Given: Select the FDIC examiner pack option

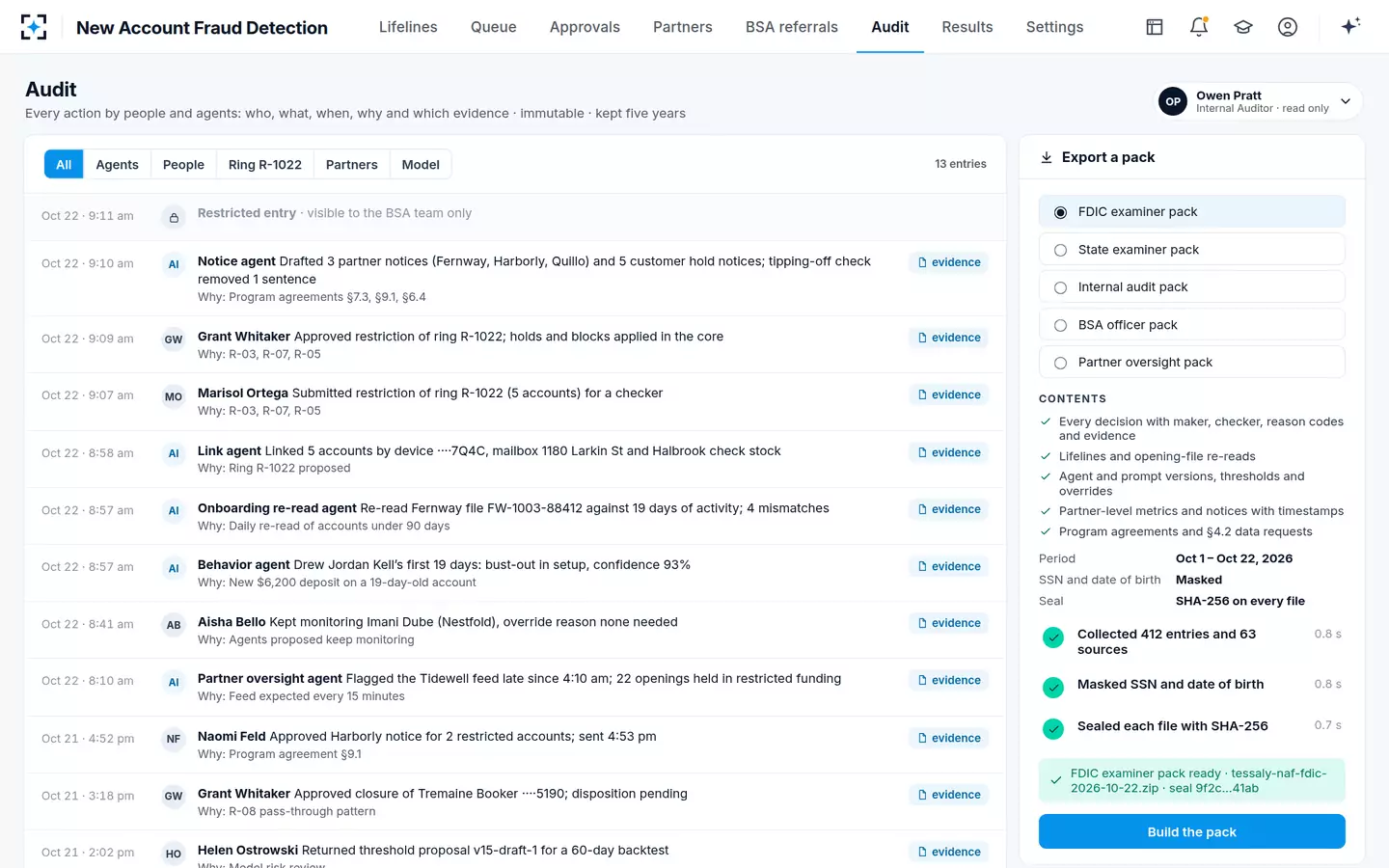Looking at the screenshot, I should (1191, 212).
